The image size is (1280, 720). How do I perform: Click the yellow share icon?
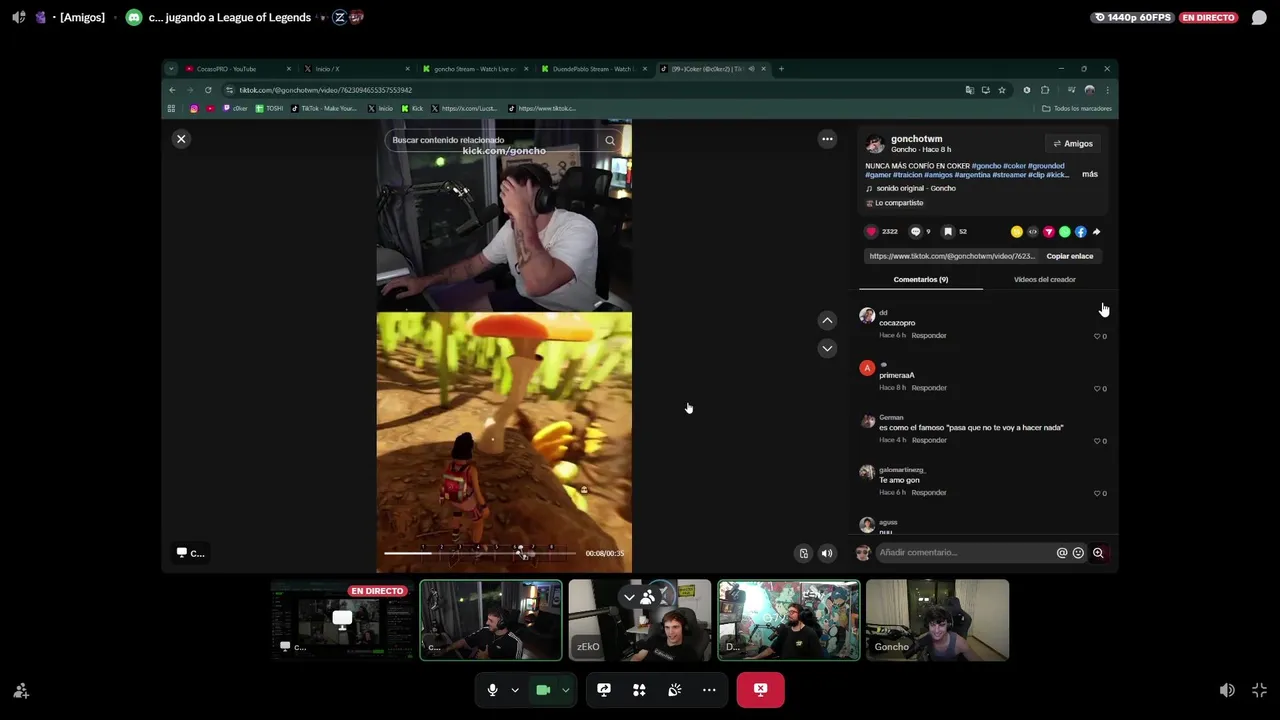pyautogui.click(x=1017, y=232)
